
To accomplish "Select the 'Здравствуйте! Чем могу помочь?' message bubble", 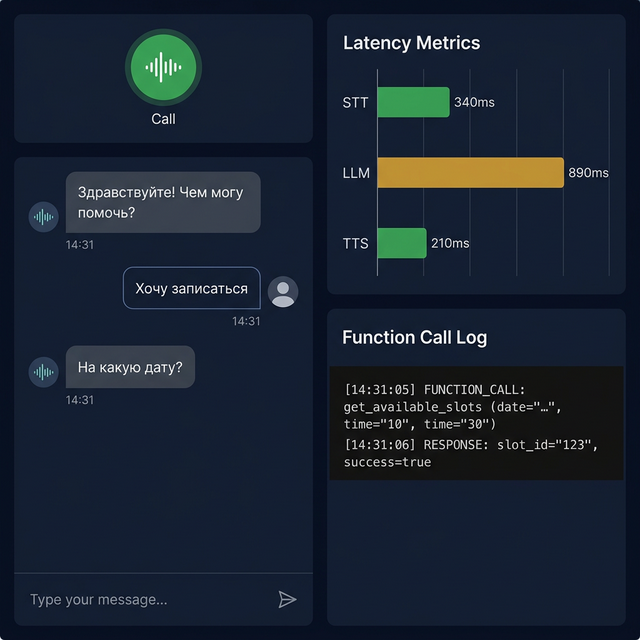I will (163, 202).
